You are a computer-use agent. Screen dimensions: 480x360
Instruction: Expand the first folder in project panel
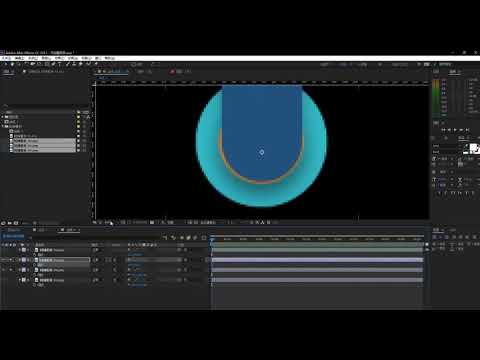tap(2, 117)
